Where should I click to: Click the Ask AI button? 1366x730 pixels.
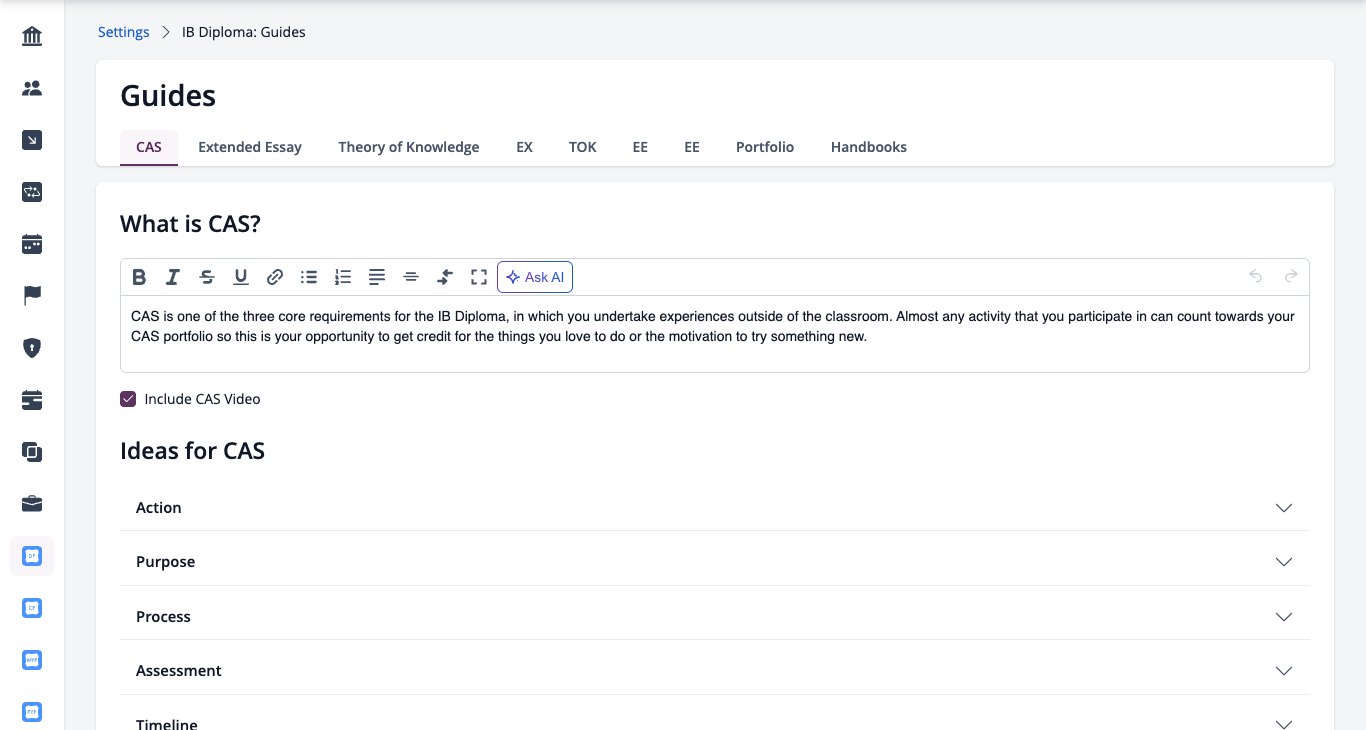(535, 277)
